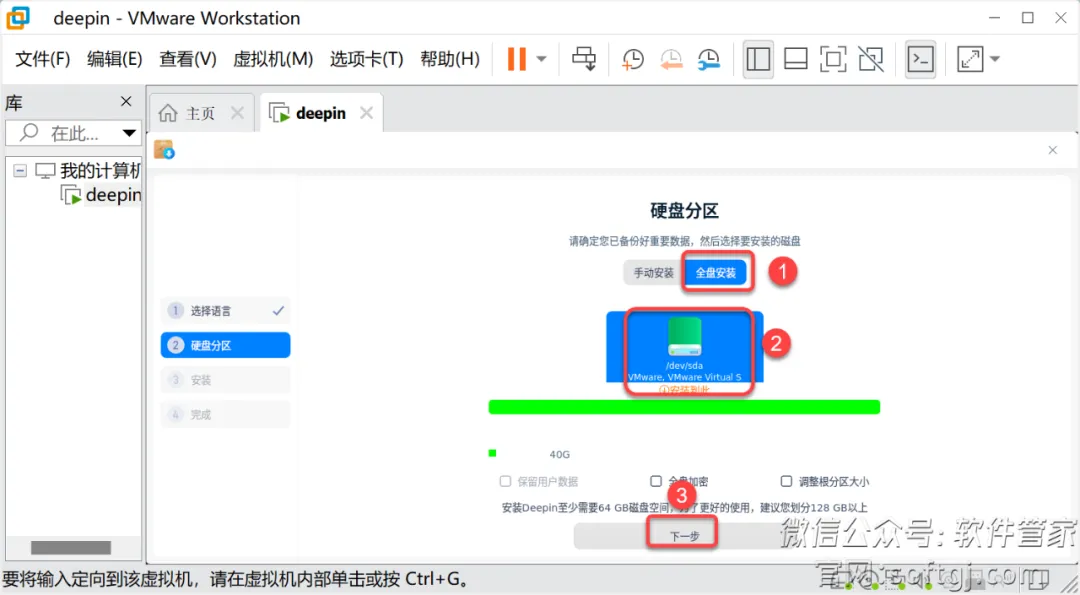Select step 安装 in installer sidebar
The height and width of the screenshot is (595, 1080).
tap(225, 379)
